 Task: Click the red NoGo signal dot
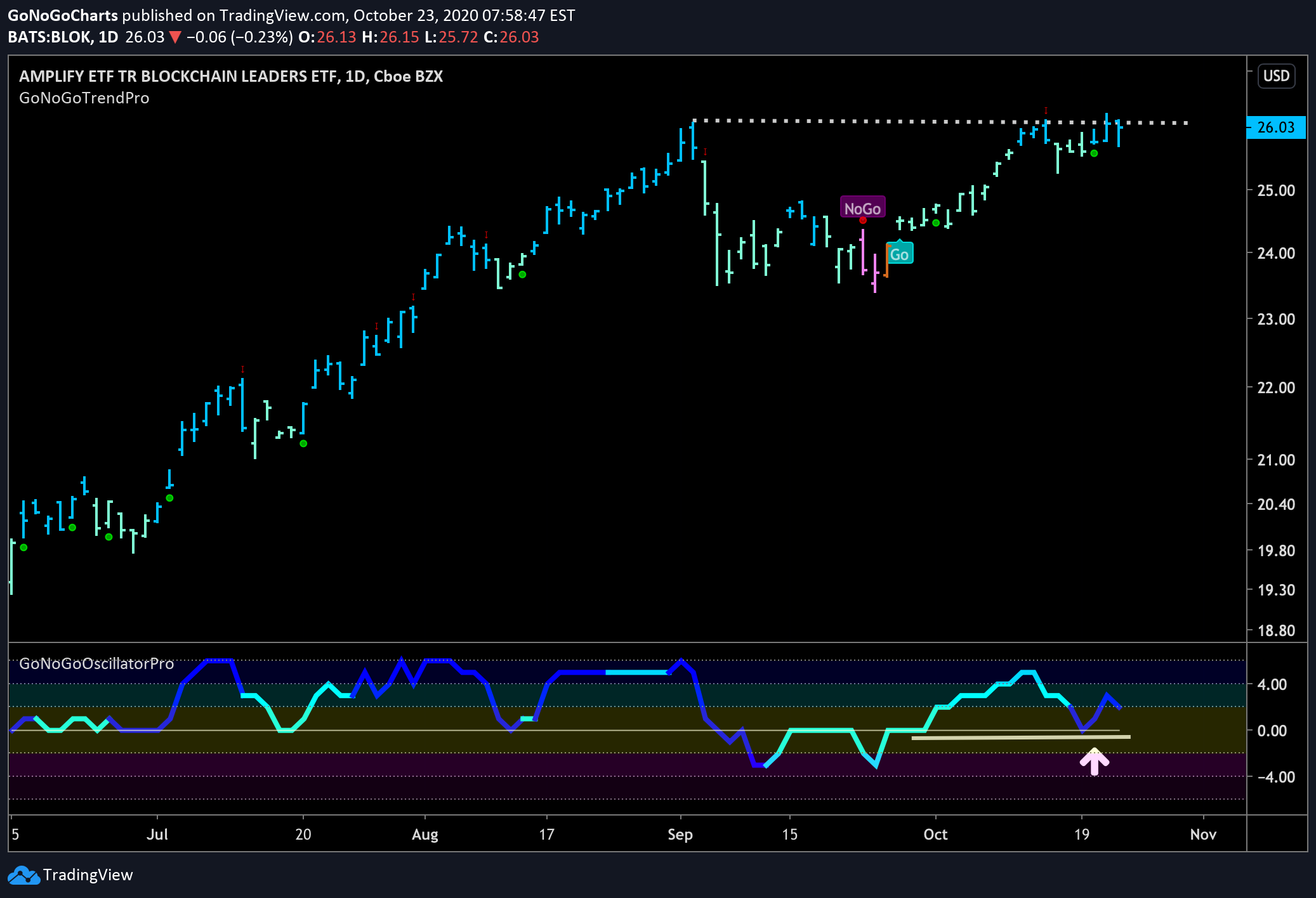863,220
